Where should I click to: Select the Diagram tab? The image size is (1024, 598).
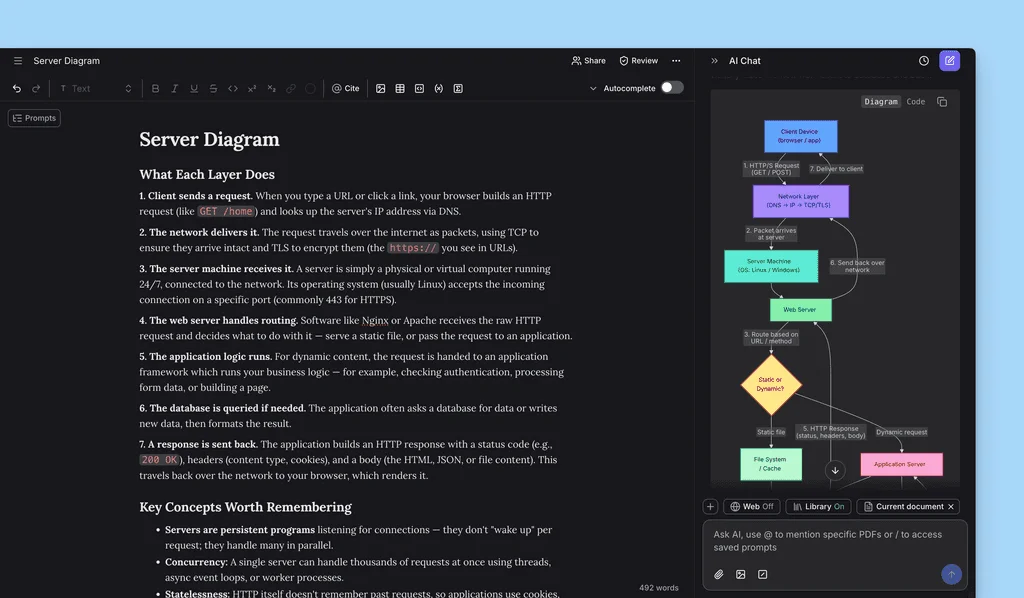[x=881, y=102]
